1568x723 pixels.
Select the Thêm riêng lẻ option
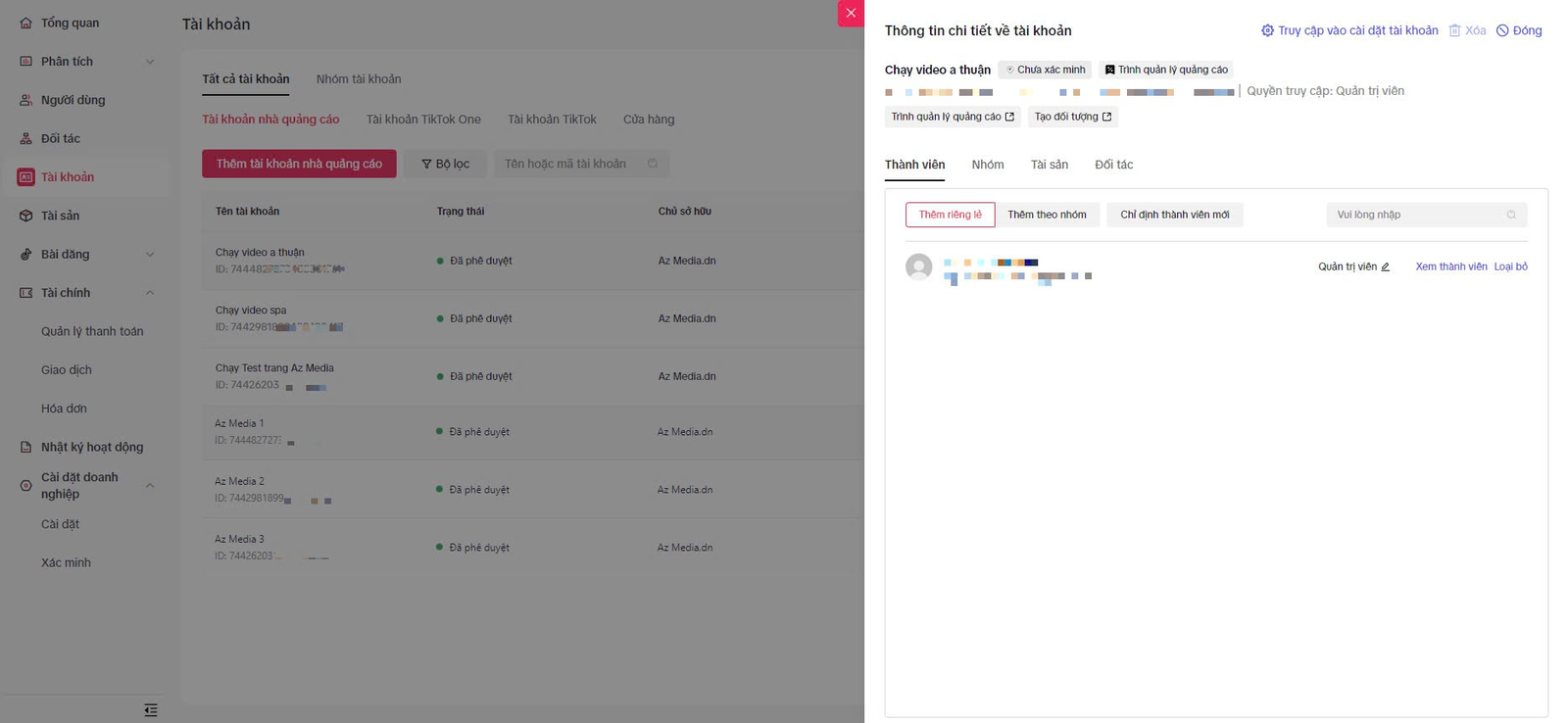950,215
